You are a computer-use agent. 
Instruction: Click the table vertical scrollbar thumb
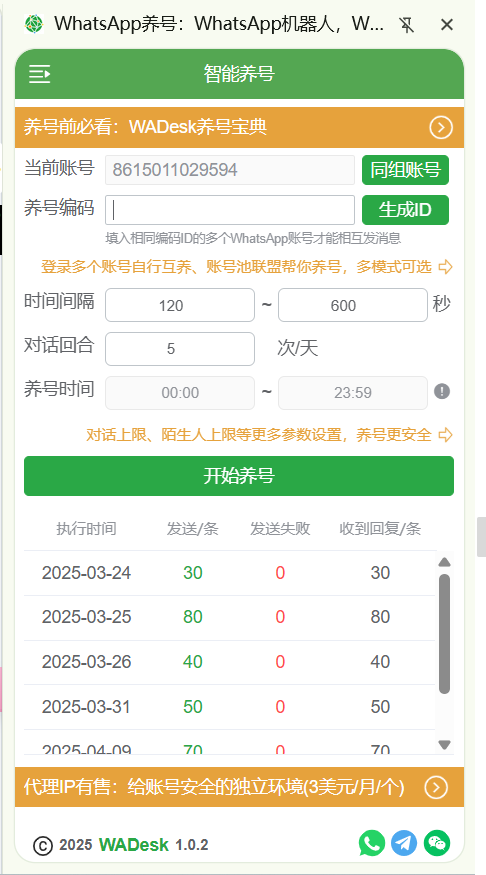(x=444, y=634)
